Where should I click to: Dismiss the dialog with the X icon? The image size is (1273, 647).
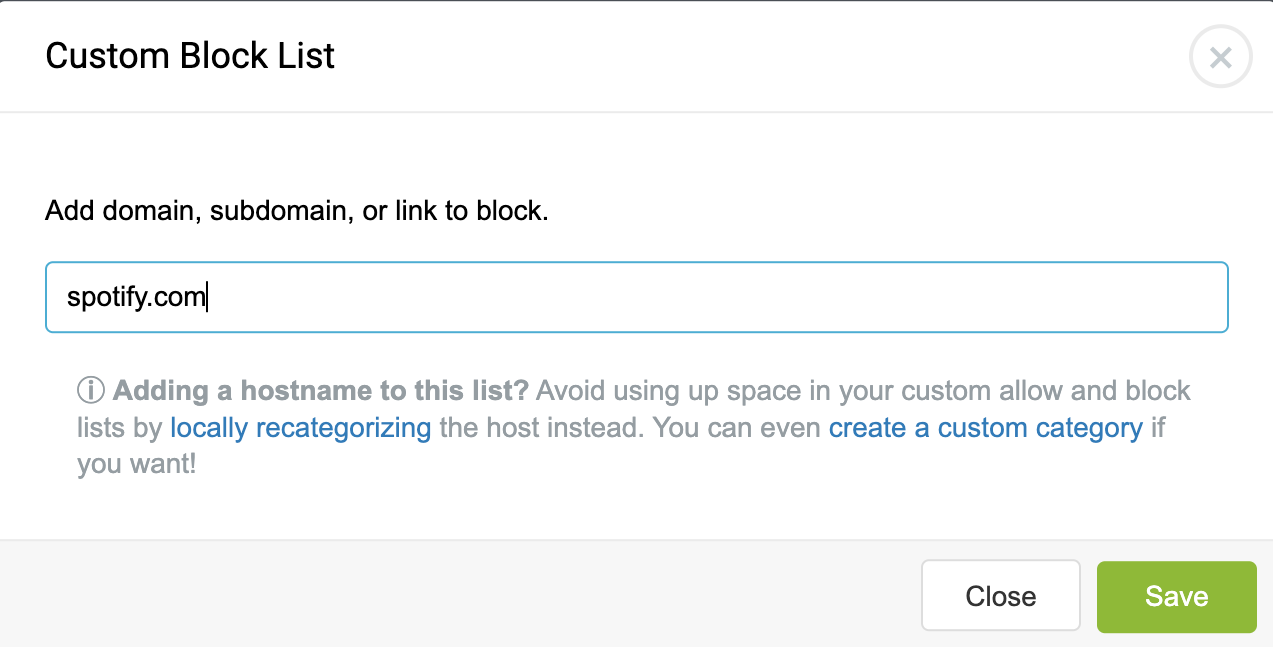1220,57
